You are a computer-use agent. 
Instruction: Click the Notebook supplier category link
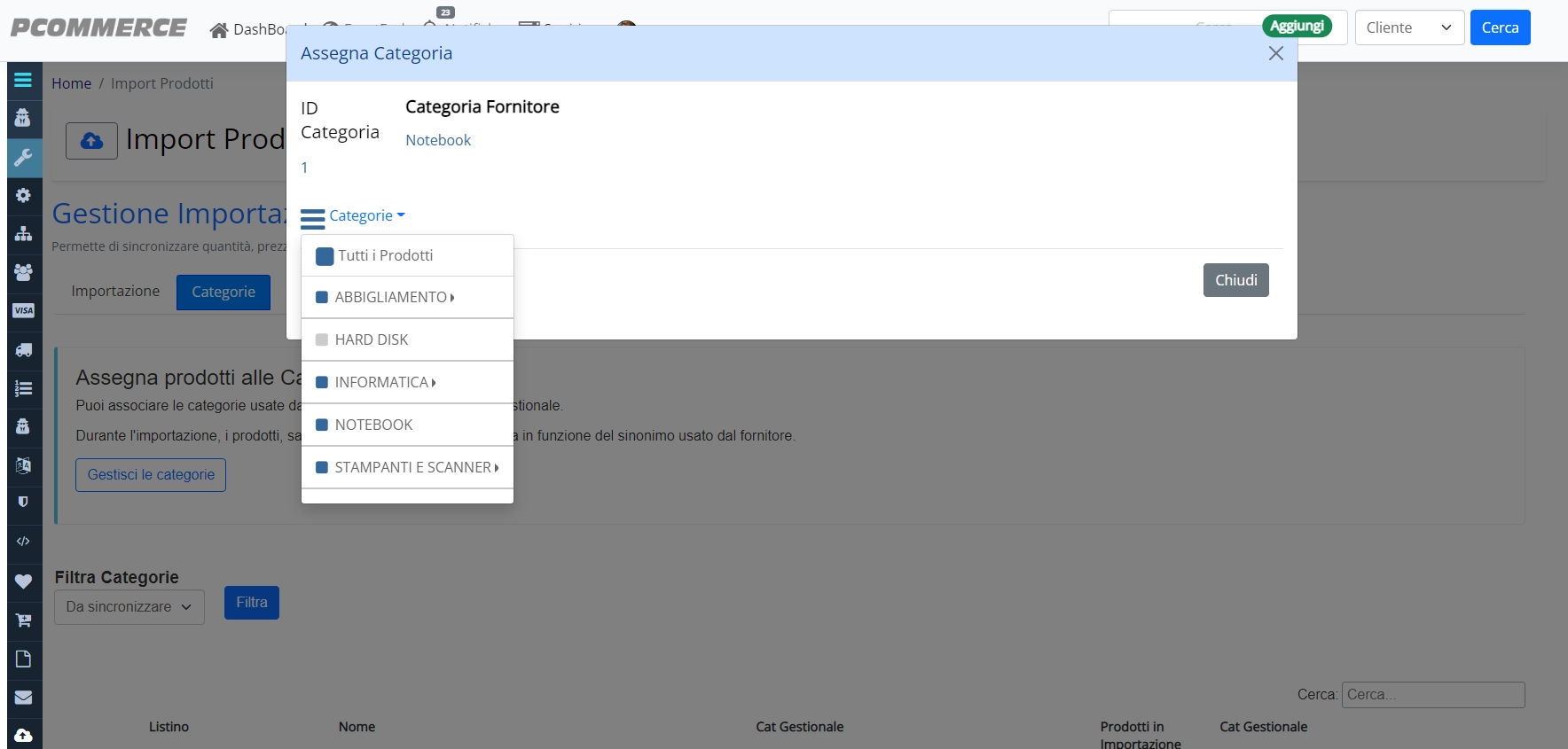click(x=438, y=140)
